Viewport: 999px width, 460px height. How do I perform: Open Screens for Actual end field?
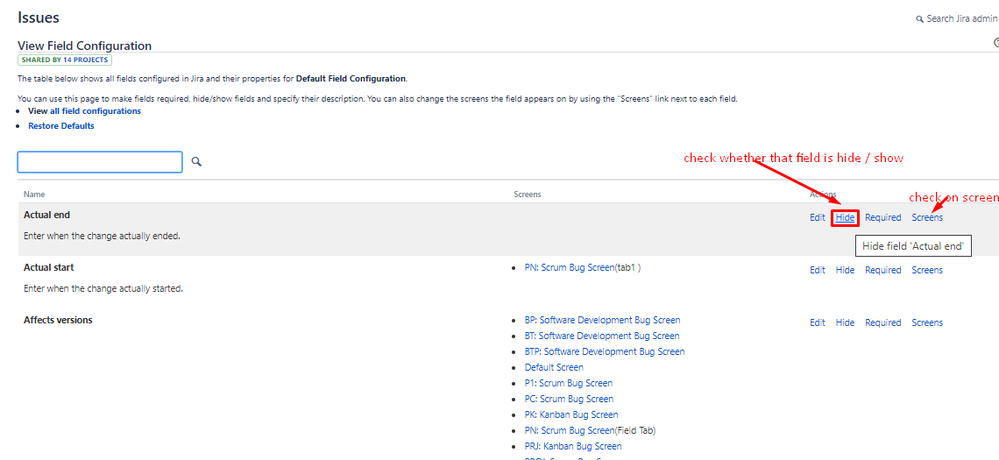(927, 218)
